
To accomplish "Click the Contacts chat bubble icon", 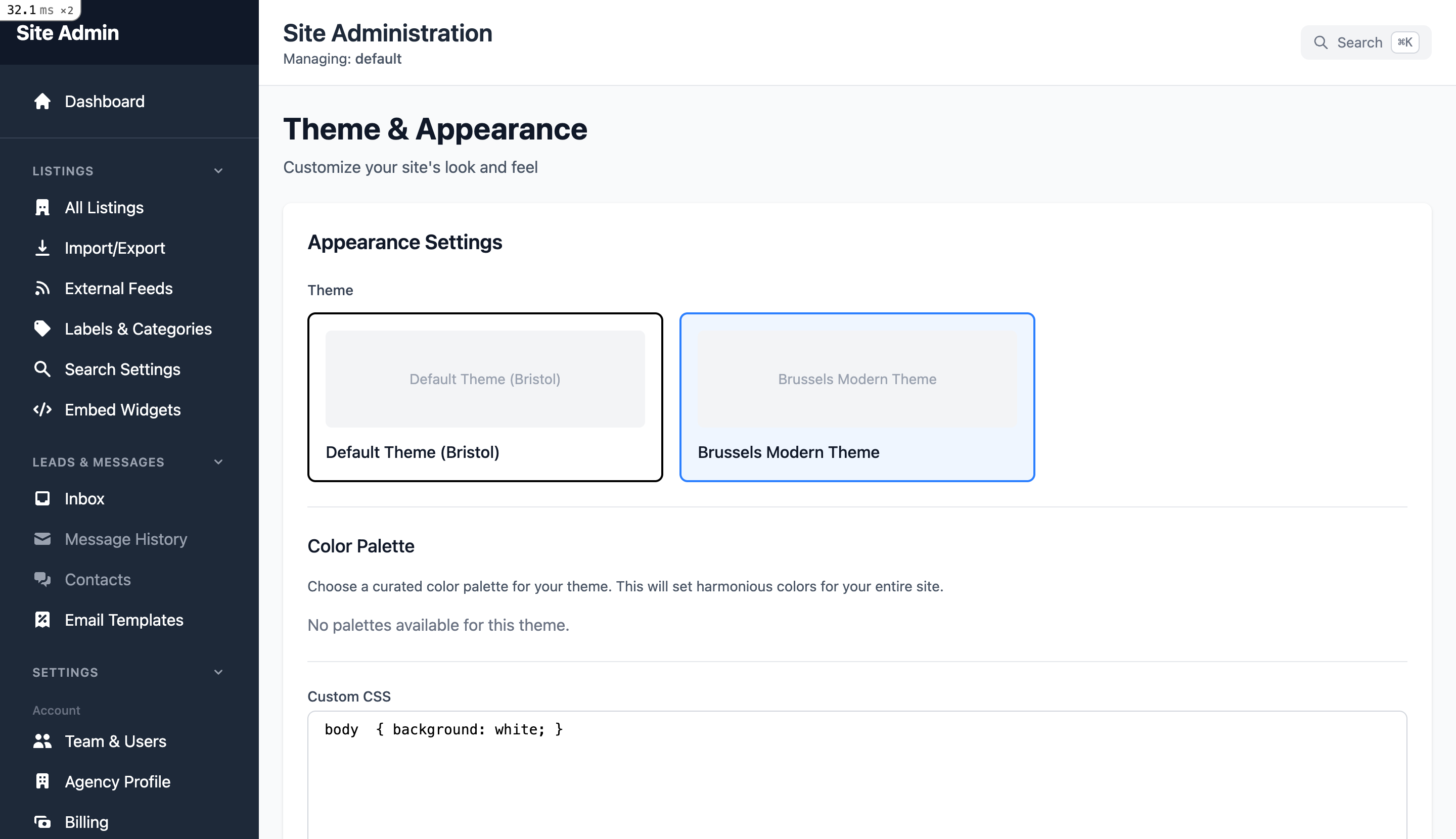I will coord(42,579).
